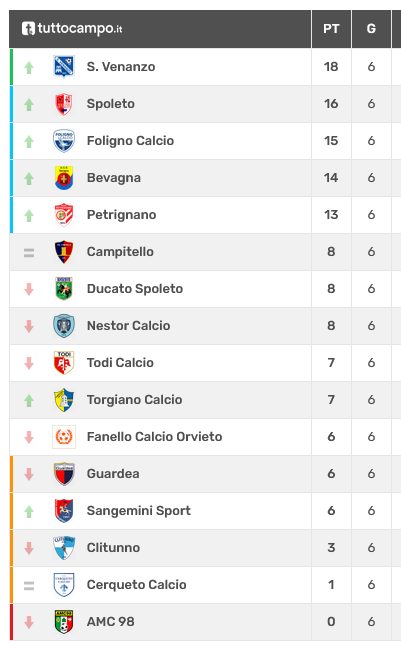Viewport: 401px width, 650px height.
Task: Open the Campitello team link
Action: 120,252
